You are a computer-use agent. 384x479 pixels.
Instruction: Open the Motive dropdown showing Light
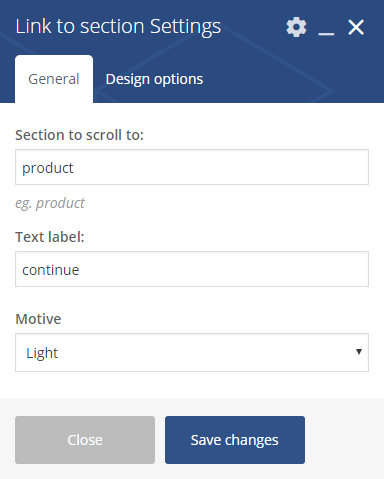coord(192,352)
